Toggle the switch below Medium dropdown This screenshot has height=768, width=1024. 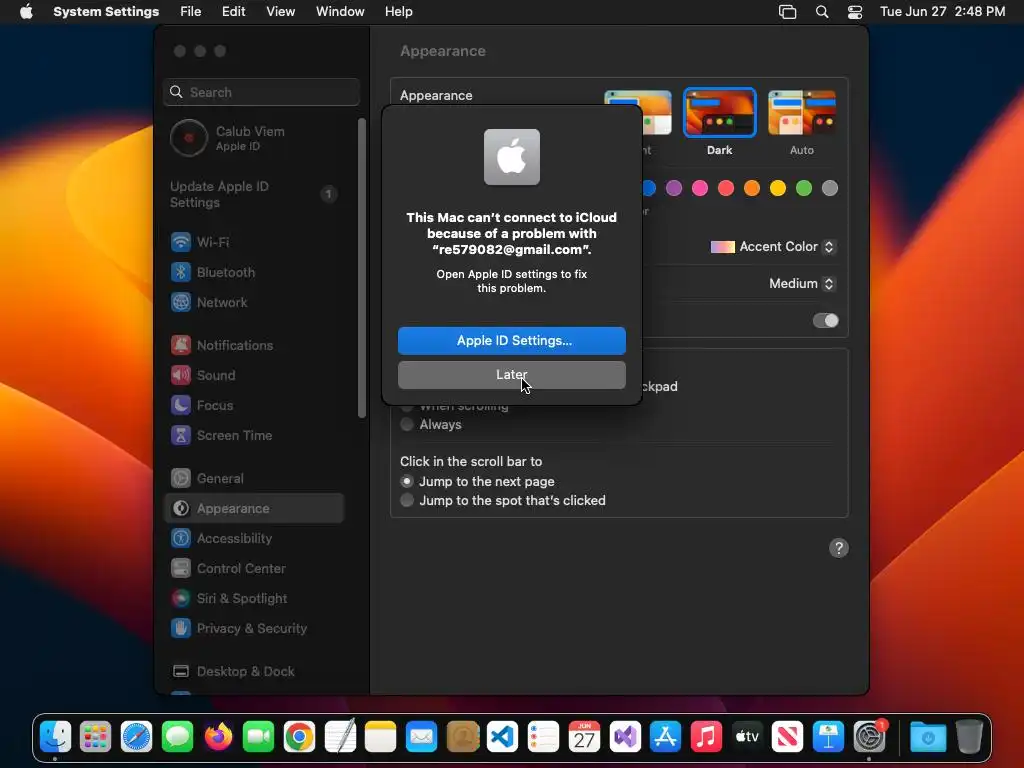pyautogui.click(x=825, y=321)
